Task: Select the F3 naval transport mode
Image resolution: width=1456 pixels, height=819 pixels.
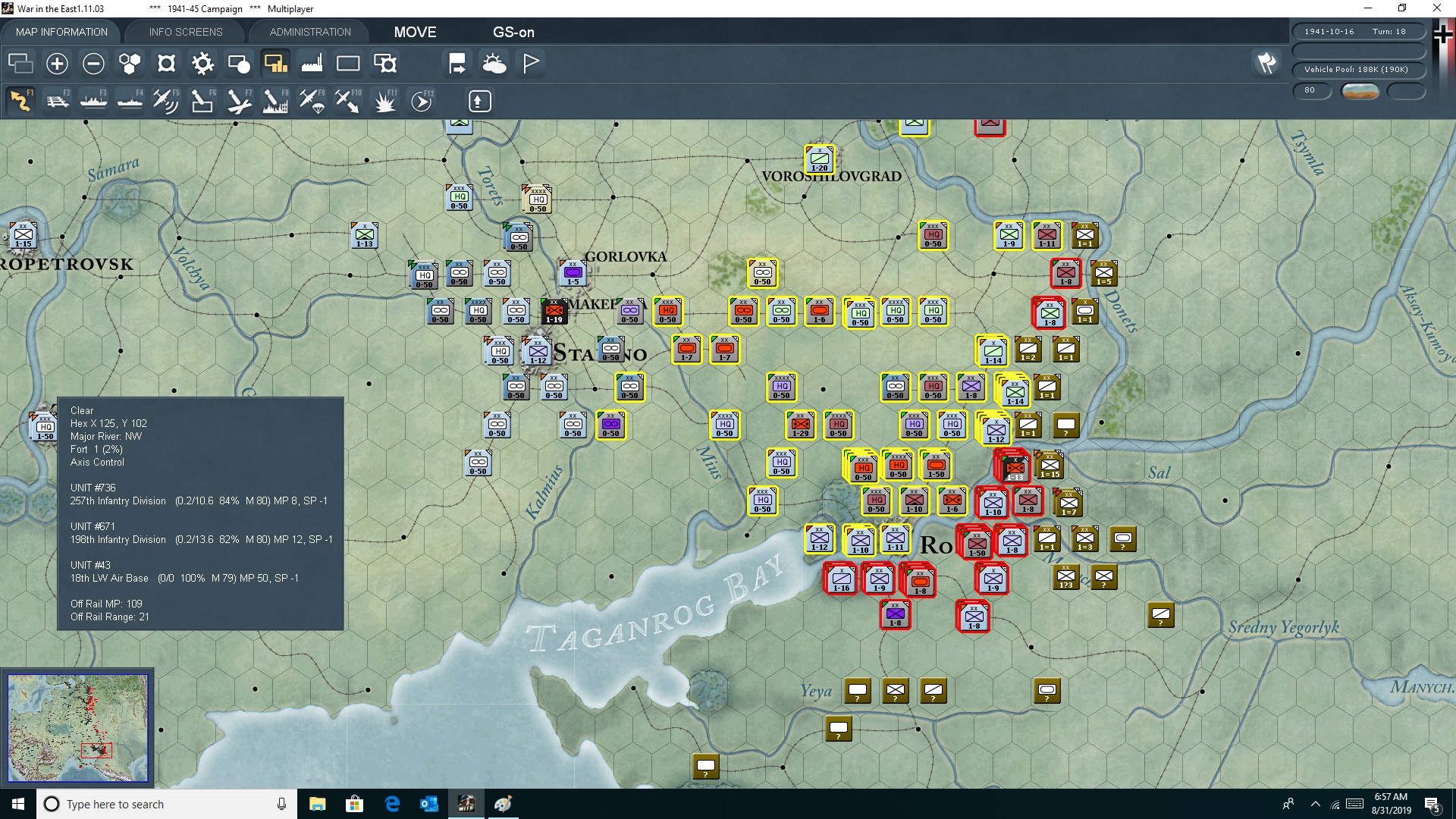Action: pos(94,101)
